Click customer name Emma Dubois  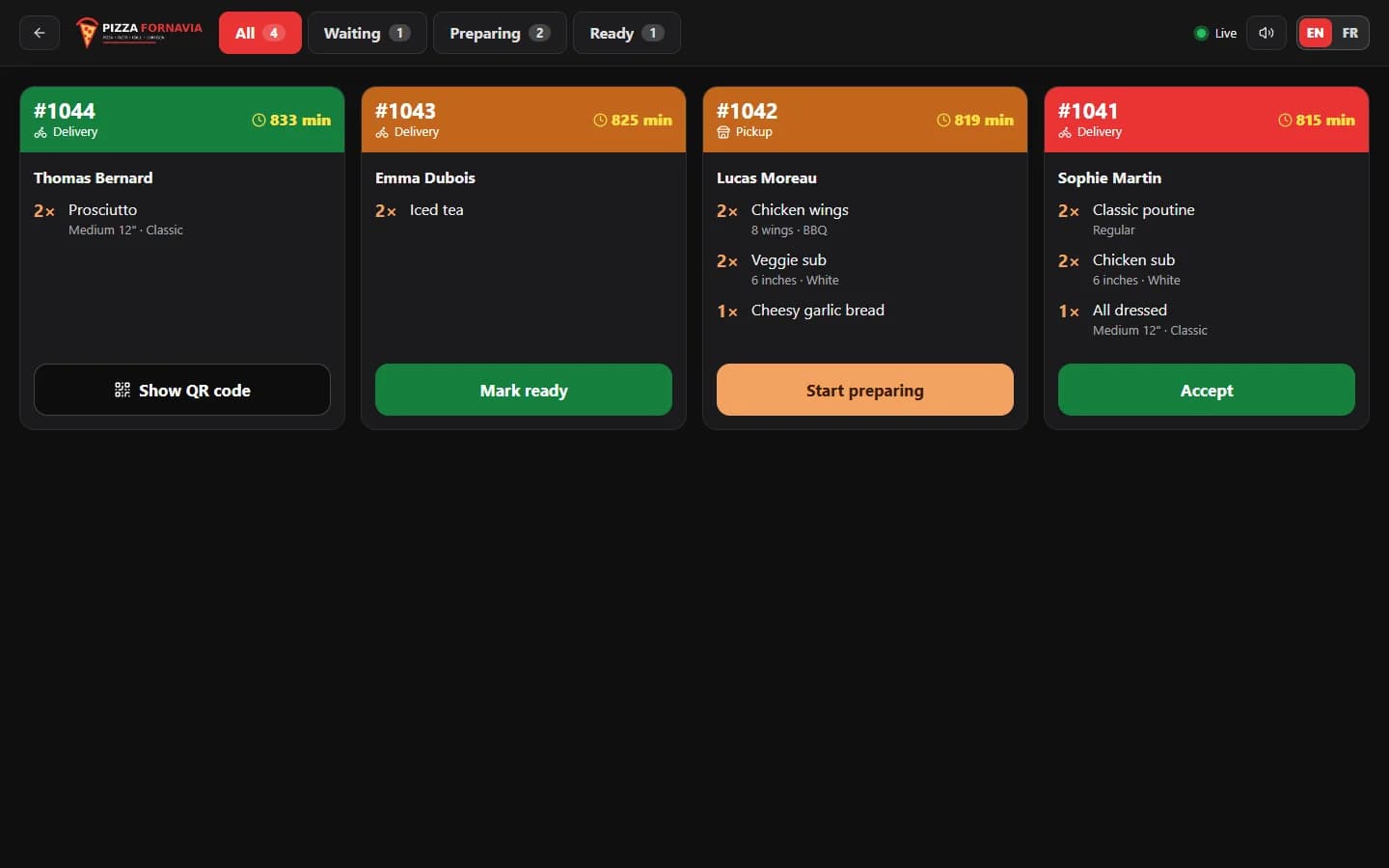tap(425, 177)
